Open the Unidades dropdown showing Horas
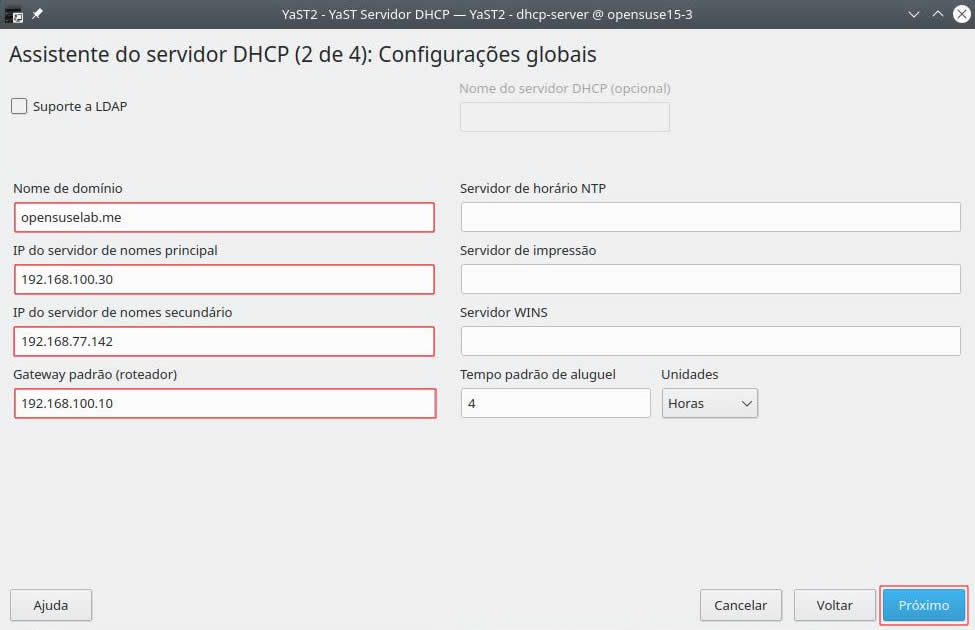Image resolution: width=975 pixels, height=630 pixels. point(709,403)
